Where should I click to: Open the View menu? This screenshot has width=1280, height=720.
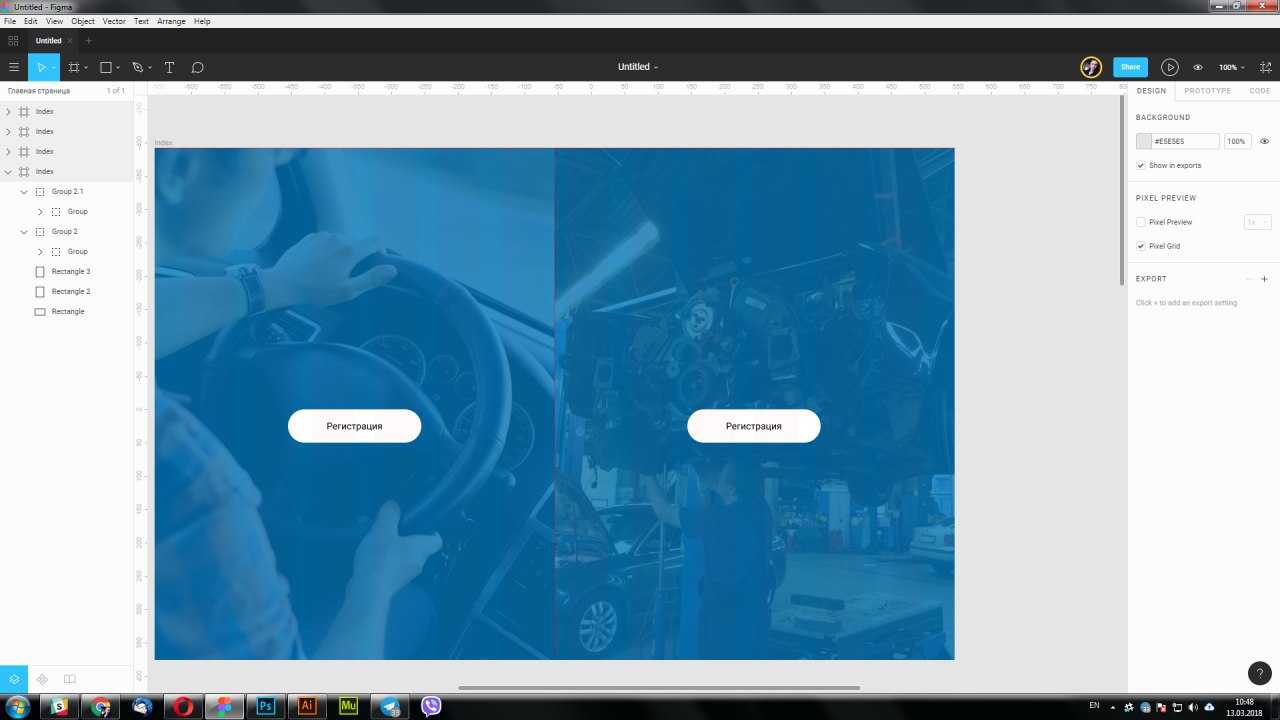tap(54, 21)
